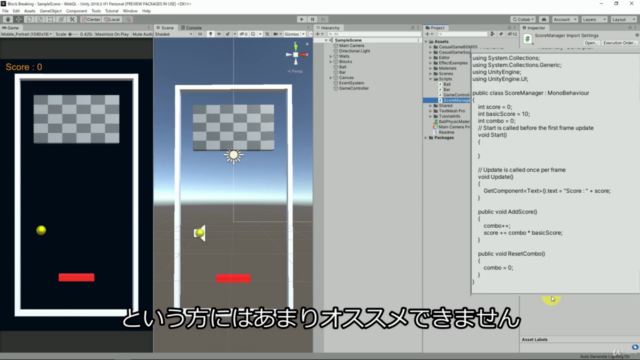Open the GameObject menu
Viewport: 640px width, 360px height.
point(51,11)
